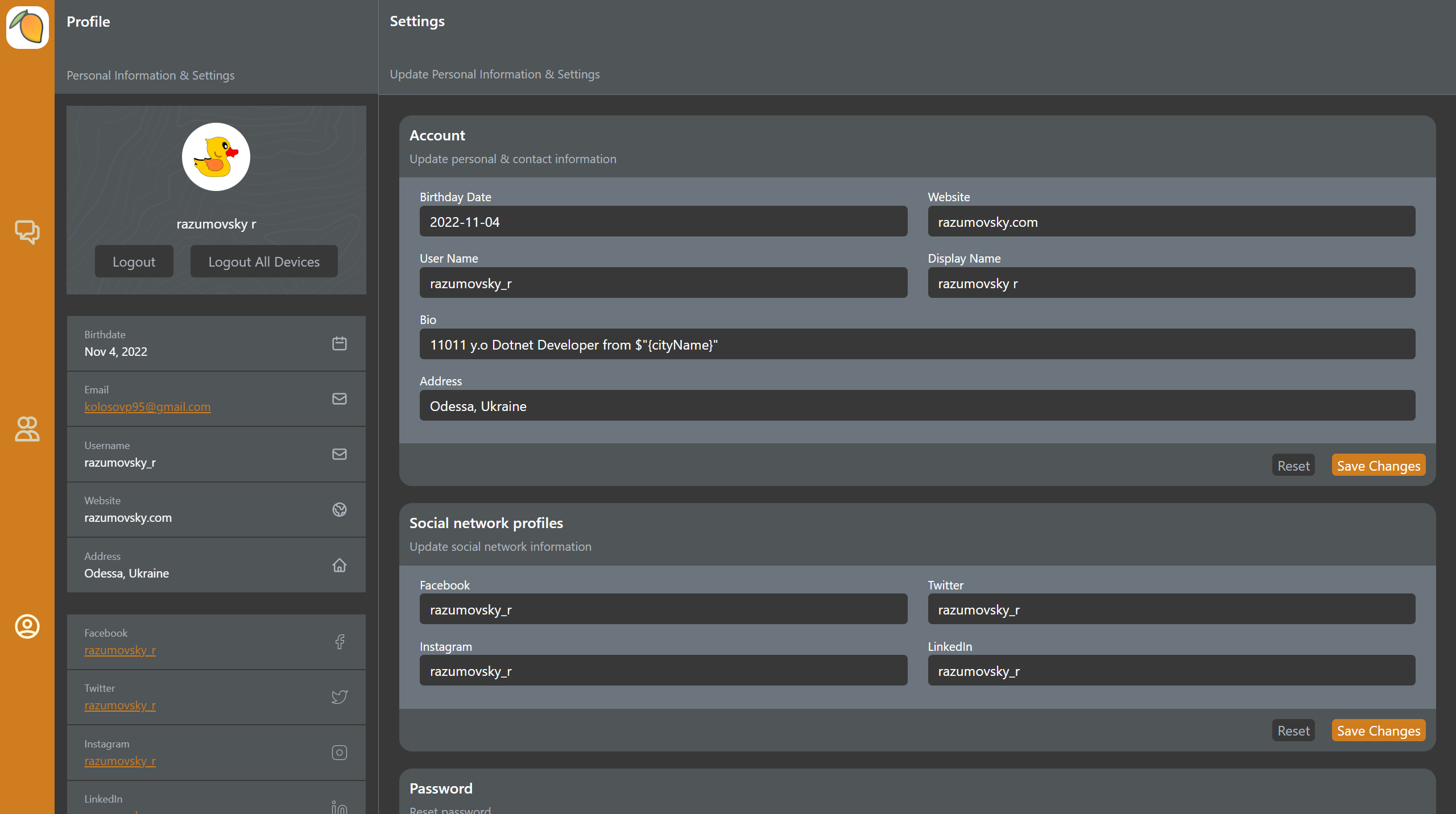Click the globe icon beside Website

[x=340, y=509]
